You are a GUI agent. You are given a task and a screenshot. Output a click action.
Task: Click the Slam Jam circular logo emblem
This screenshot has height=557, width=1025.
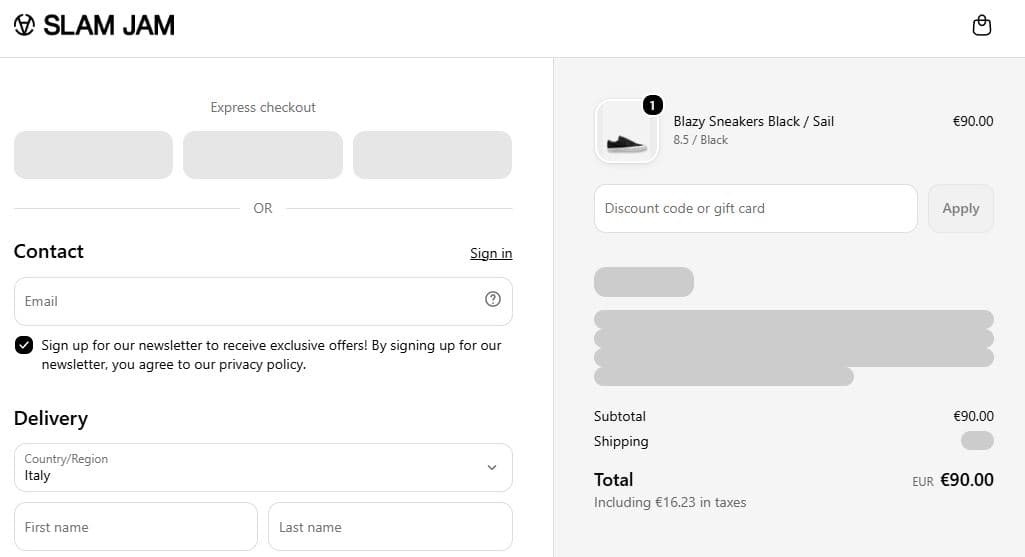tap(24, 25)
